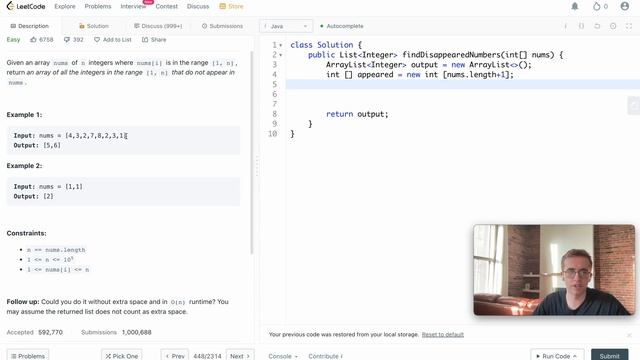Viewport: 640px width, 360px height.
Task: Switch to Discuss (999+) tab
Action: (x=158, y=26)
